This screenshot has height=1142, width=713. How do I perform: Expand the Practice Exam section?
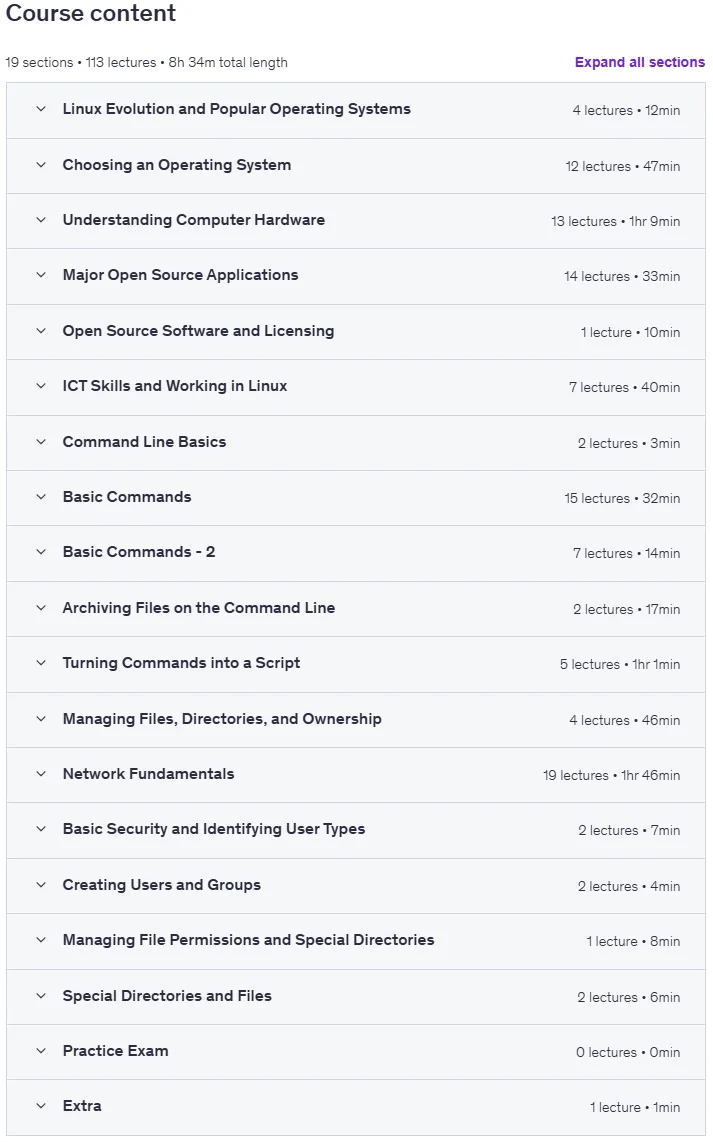click(356, 1051)
